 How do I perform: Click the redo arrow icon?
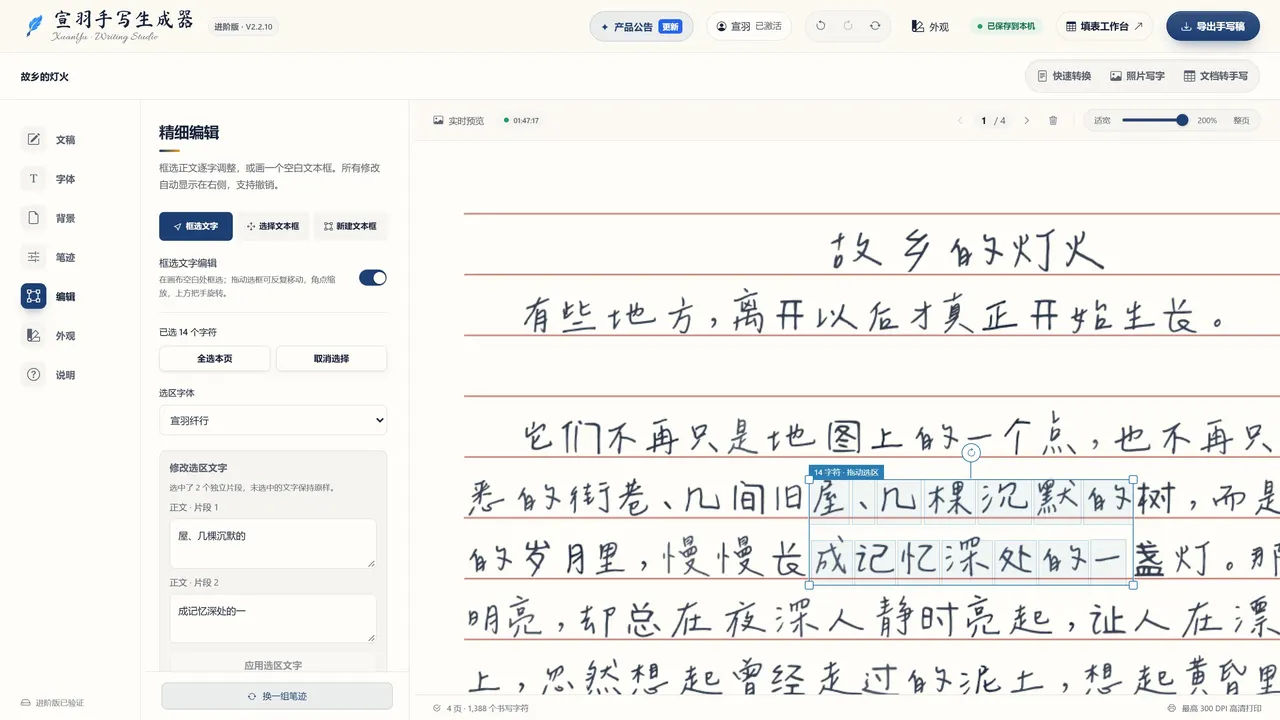tap(848, 26)
